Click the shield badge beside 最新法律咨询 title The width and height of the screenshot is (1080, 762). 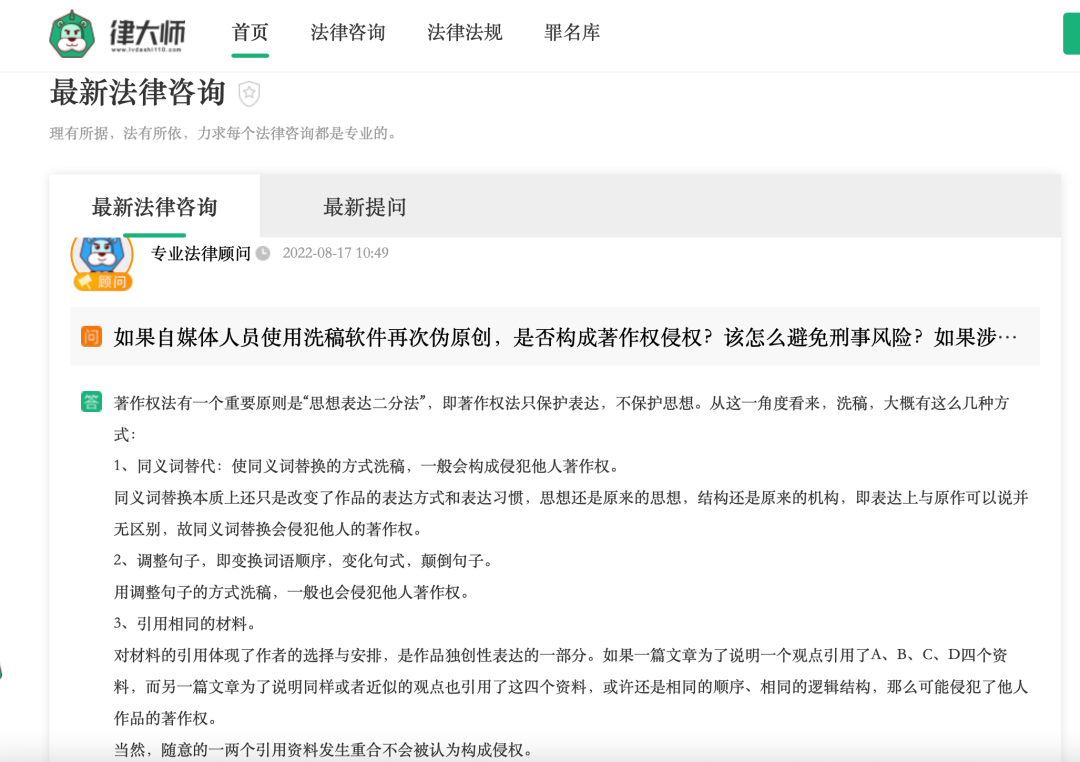[x=249, y=93]
